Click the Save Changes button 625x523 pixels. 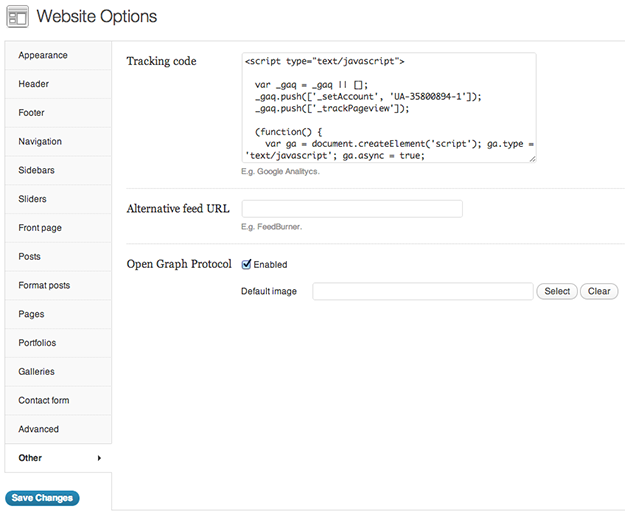(42, 498)
